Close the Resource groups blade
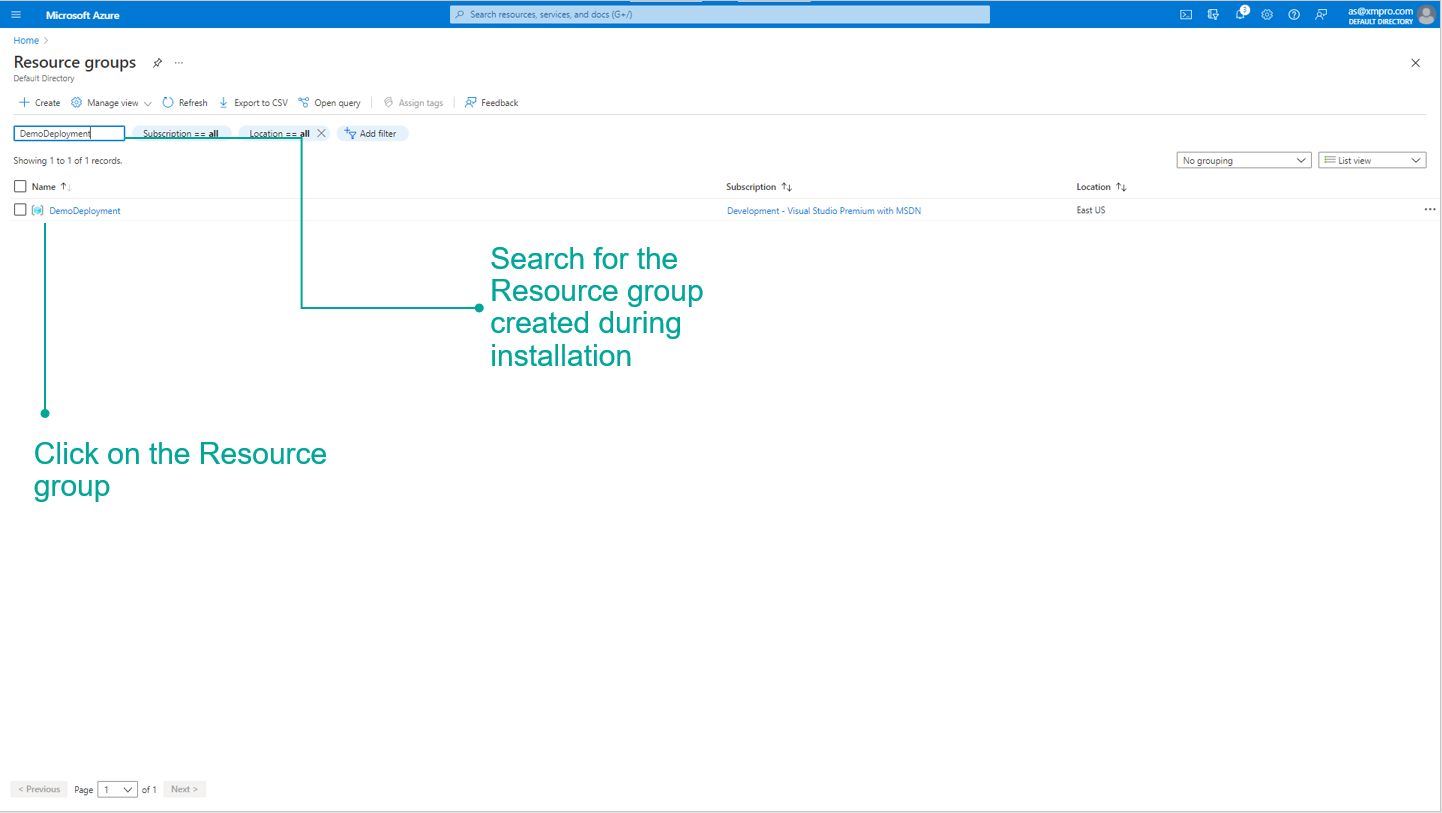This screenshot has height=813, width=1442. pos(1415,63)
